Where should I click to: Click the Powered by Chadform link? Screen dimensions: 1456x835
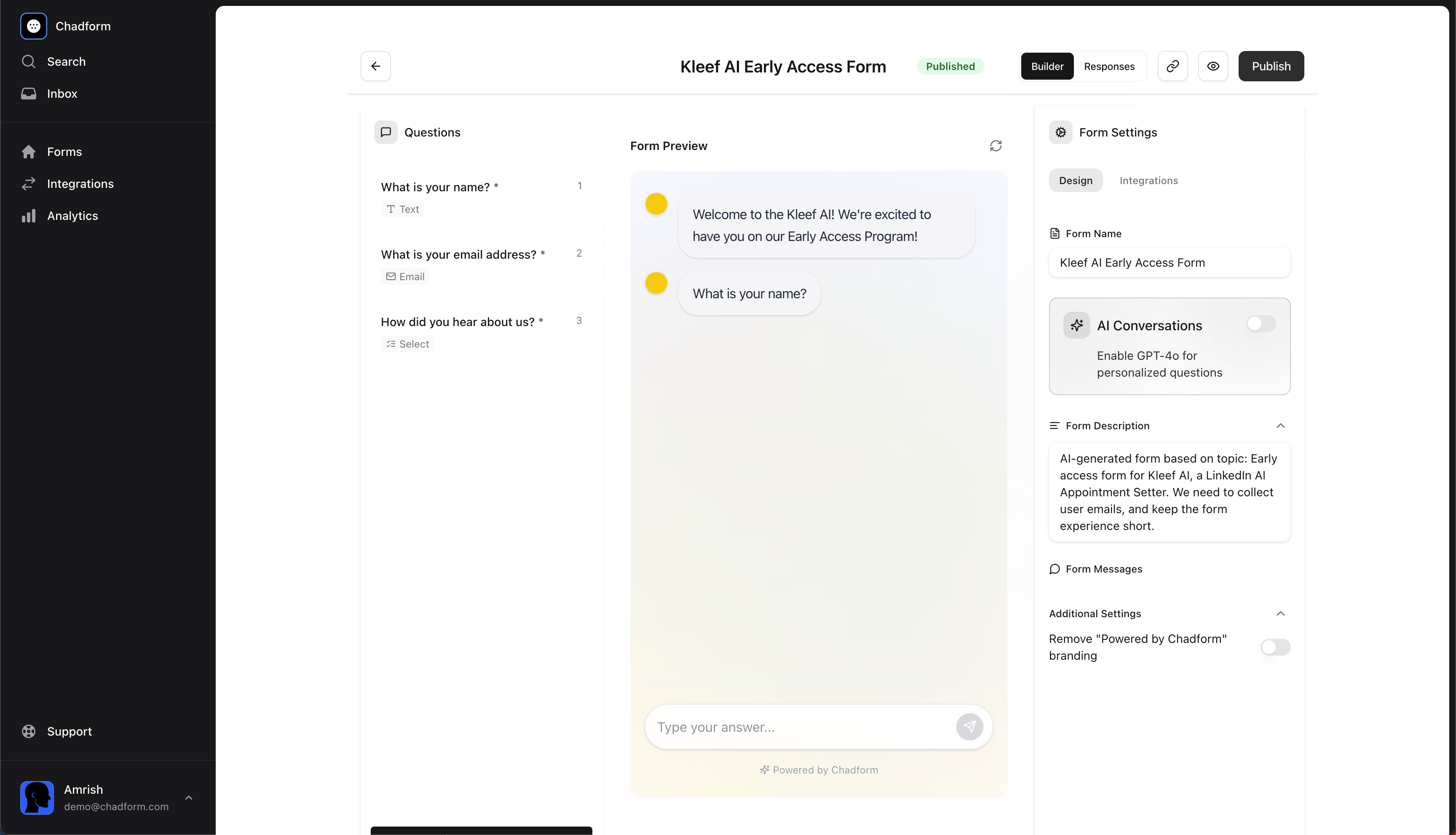819,770
